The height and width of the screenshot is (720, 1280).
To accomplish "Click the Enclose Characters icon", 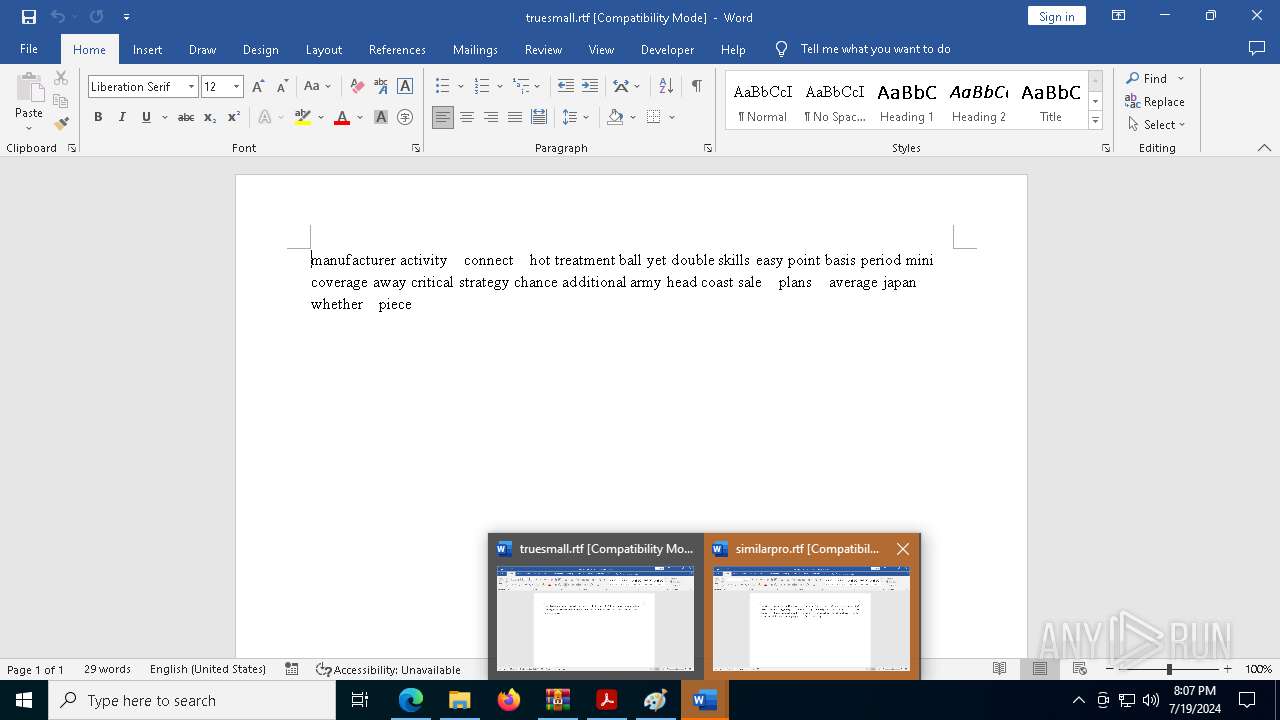I will (x=405, y=117).
